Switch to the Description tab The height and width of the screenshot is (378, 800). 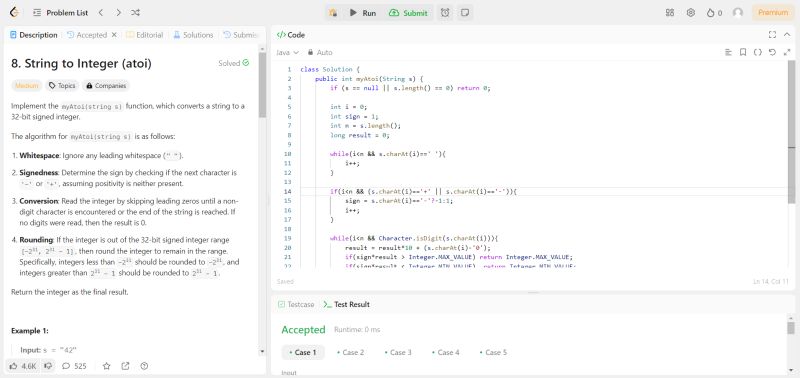pos(34,35)
